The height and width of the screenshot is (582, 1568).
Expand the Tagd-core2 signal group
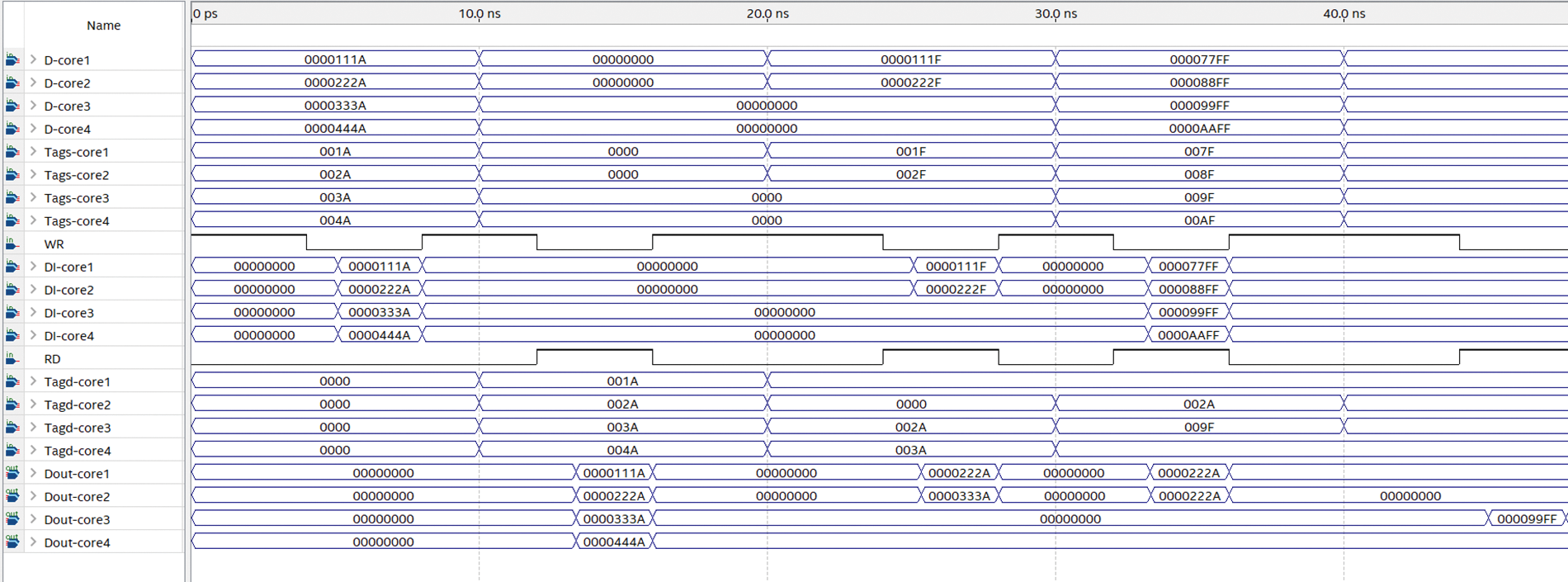pos(33,405)
